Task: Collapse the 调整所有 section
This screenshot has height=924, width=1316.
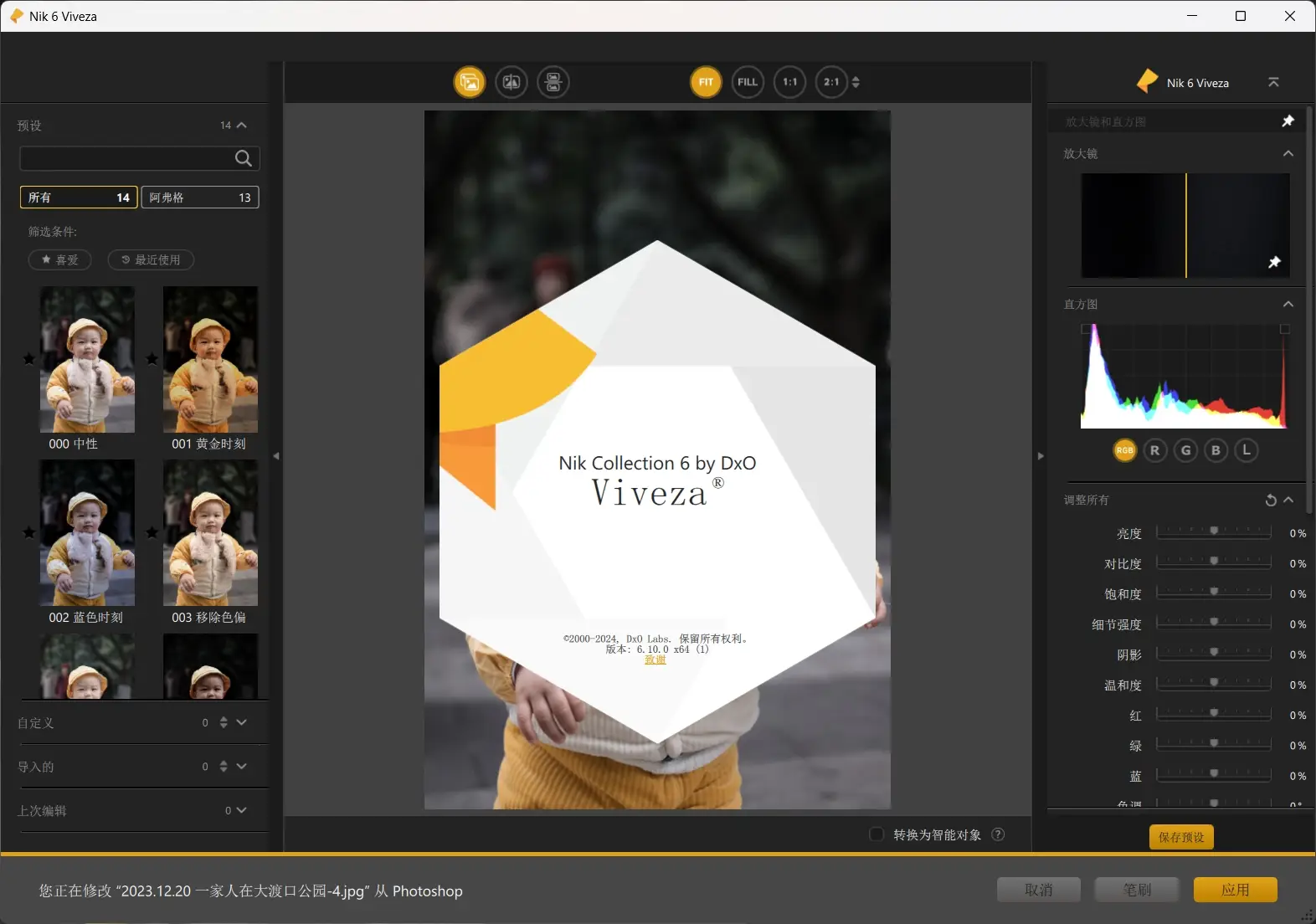Action: pyautogui.click(x=1288, y=500)
